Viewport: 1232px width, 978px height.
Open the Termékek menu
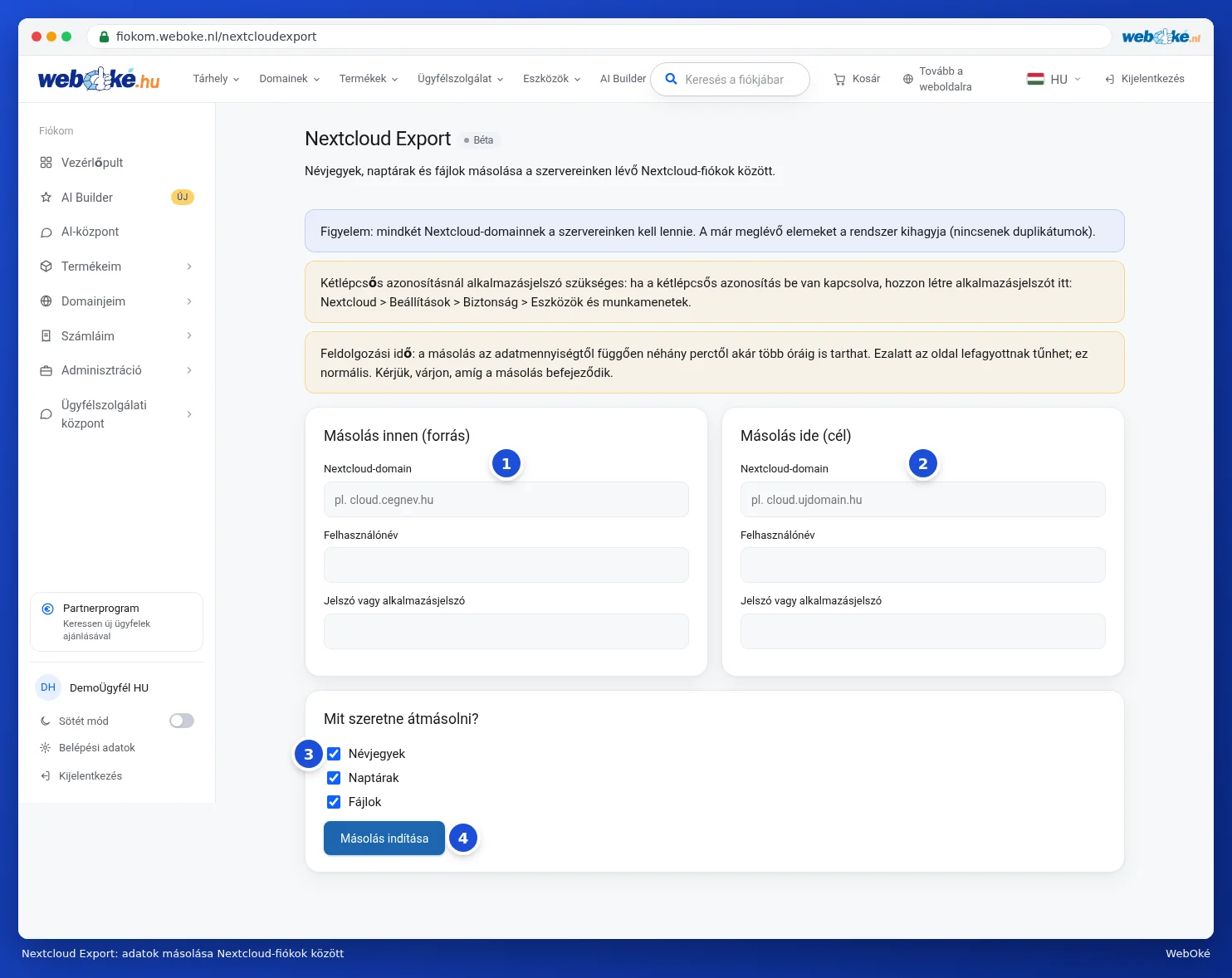click(369, 79)
